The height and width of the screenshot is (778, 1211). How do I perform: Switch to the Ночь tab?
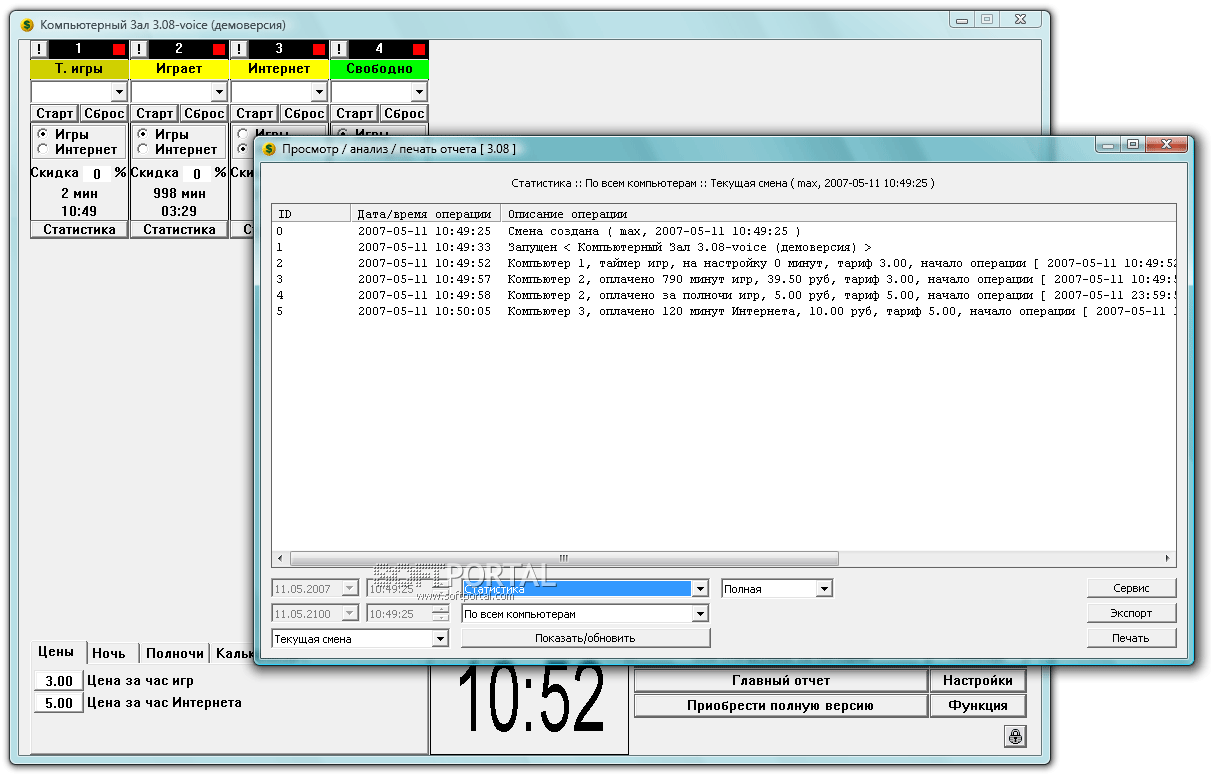[x=109, y=653]
